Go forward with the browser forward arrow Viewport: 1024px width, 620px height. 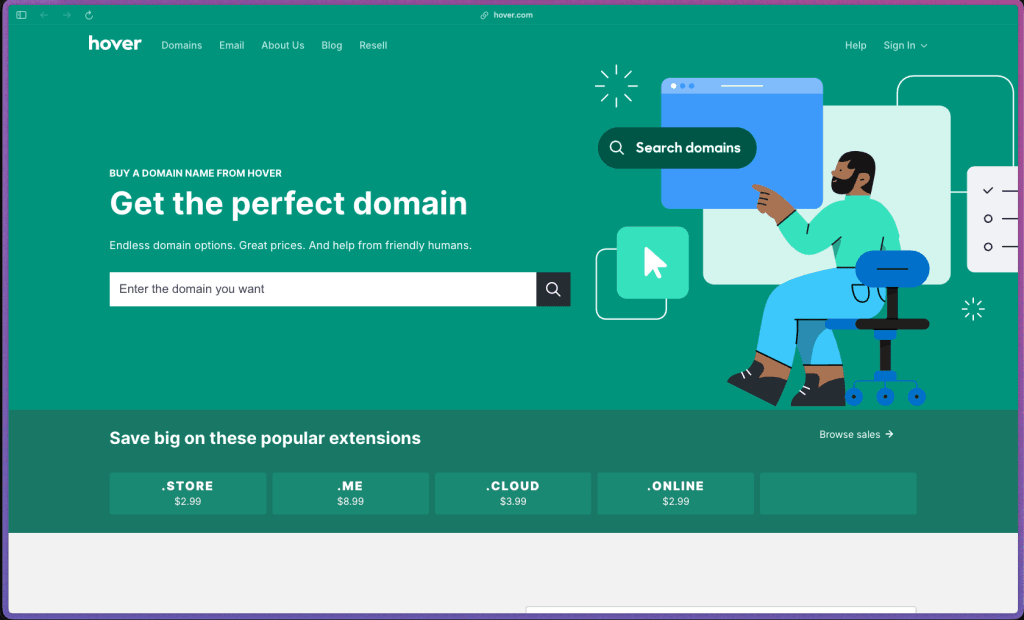click(x=67, y=15)
